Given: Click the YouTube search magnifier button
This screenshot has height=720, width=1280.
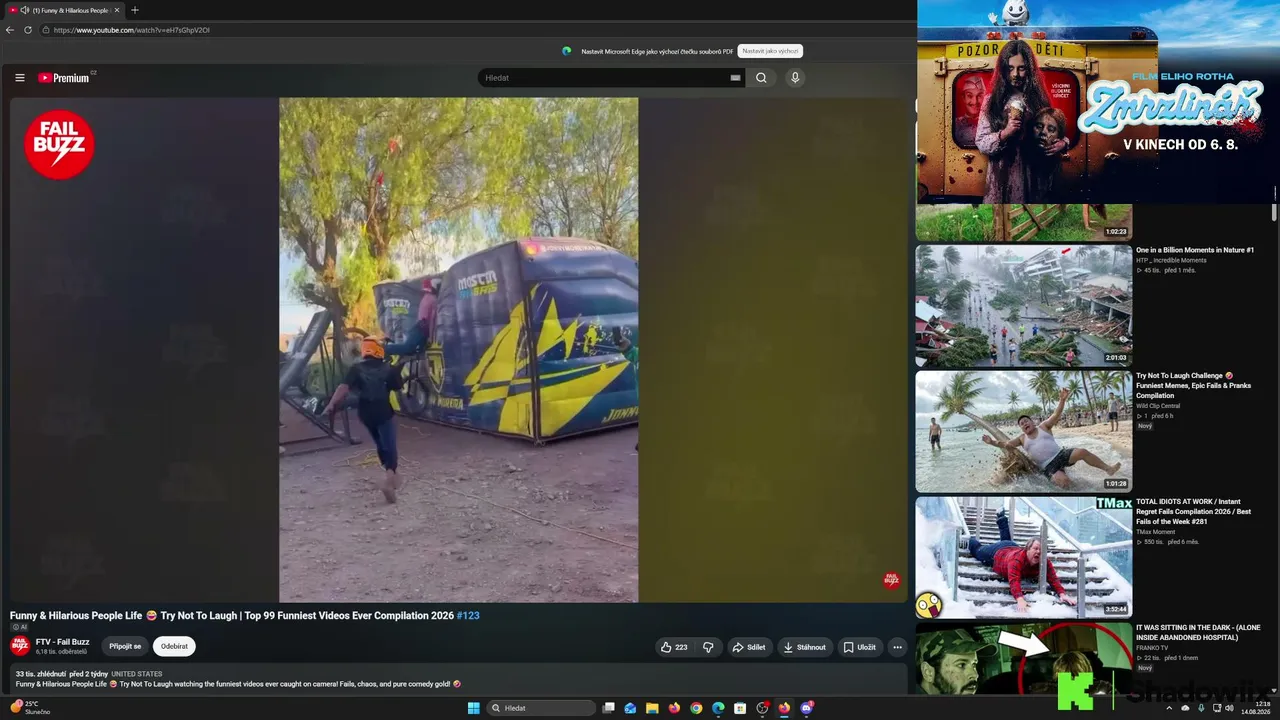Looking at the screenshot, I should coord(761,78).
